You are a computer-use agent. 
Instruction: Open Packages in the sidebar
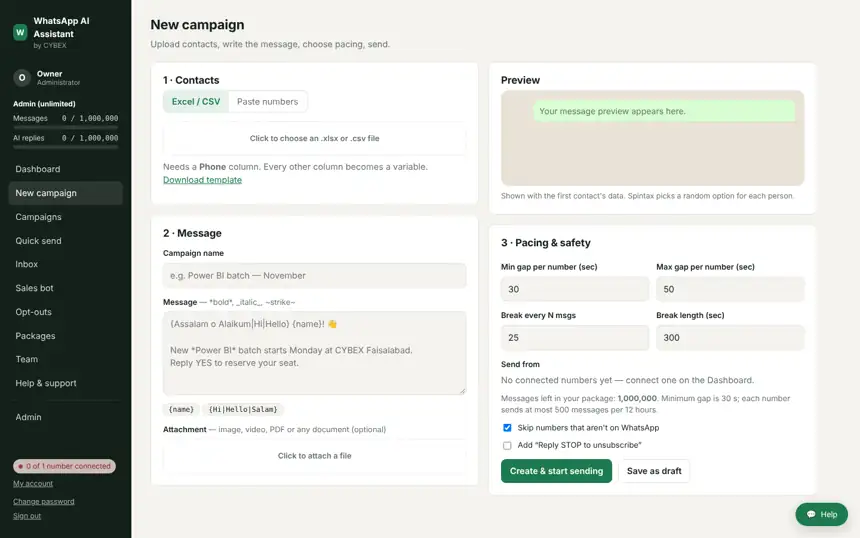click(65, 336)
